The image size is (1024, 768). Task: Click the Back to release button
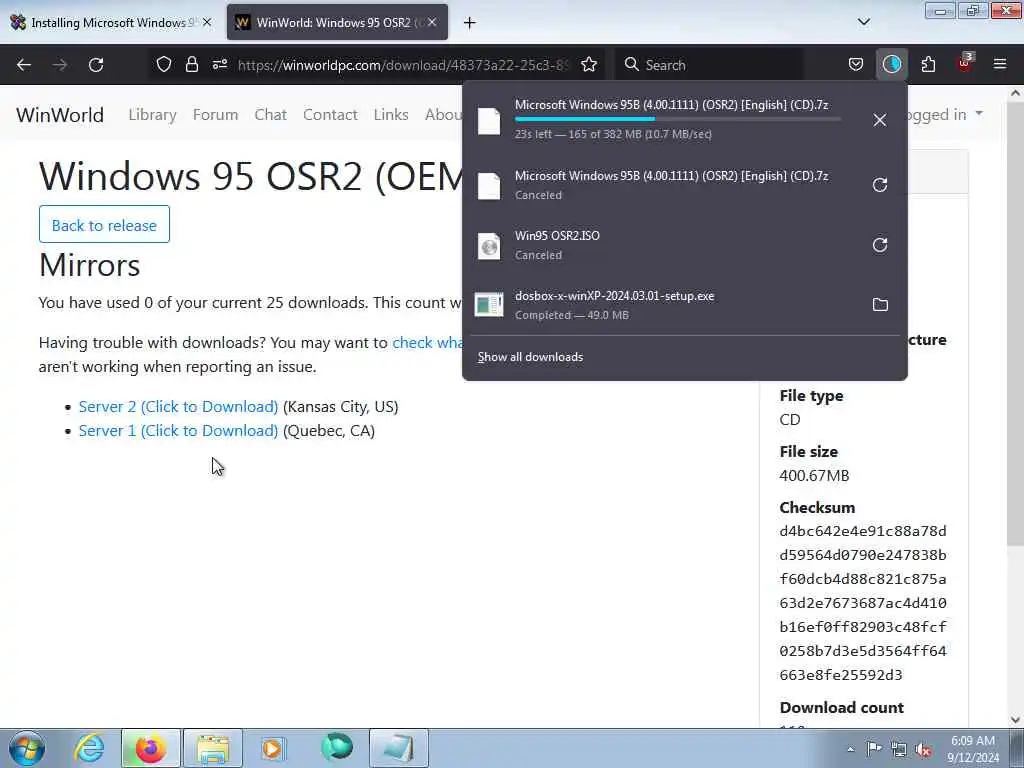[x=104, y=225]
